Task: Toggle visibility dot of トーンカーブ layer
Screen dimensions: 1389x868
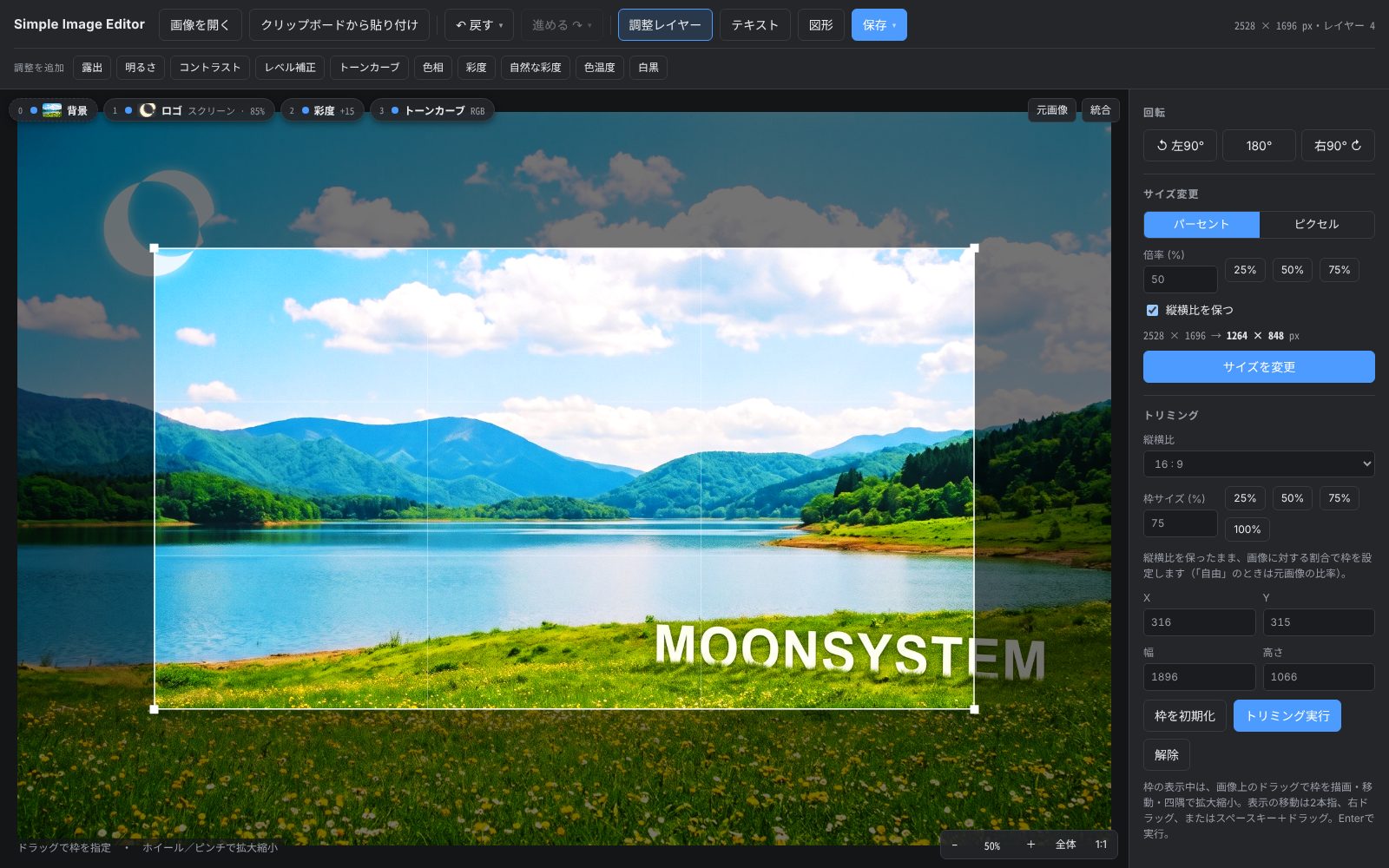Action: [x=395, y=110]
